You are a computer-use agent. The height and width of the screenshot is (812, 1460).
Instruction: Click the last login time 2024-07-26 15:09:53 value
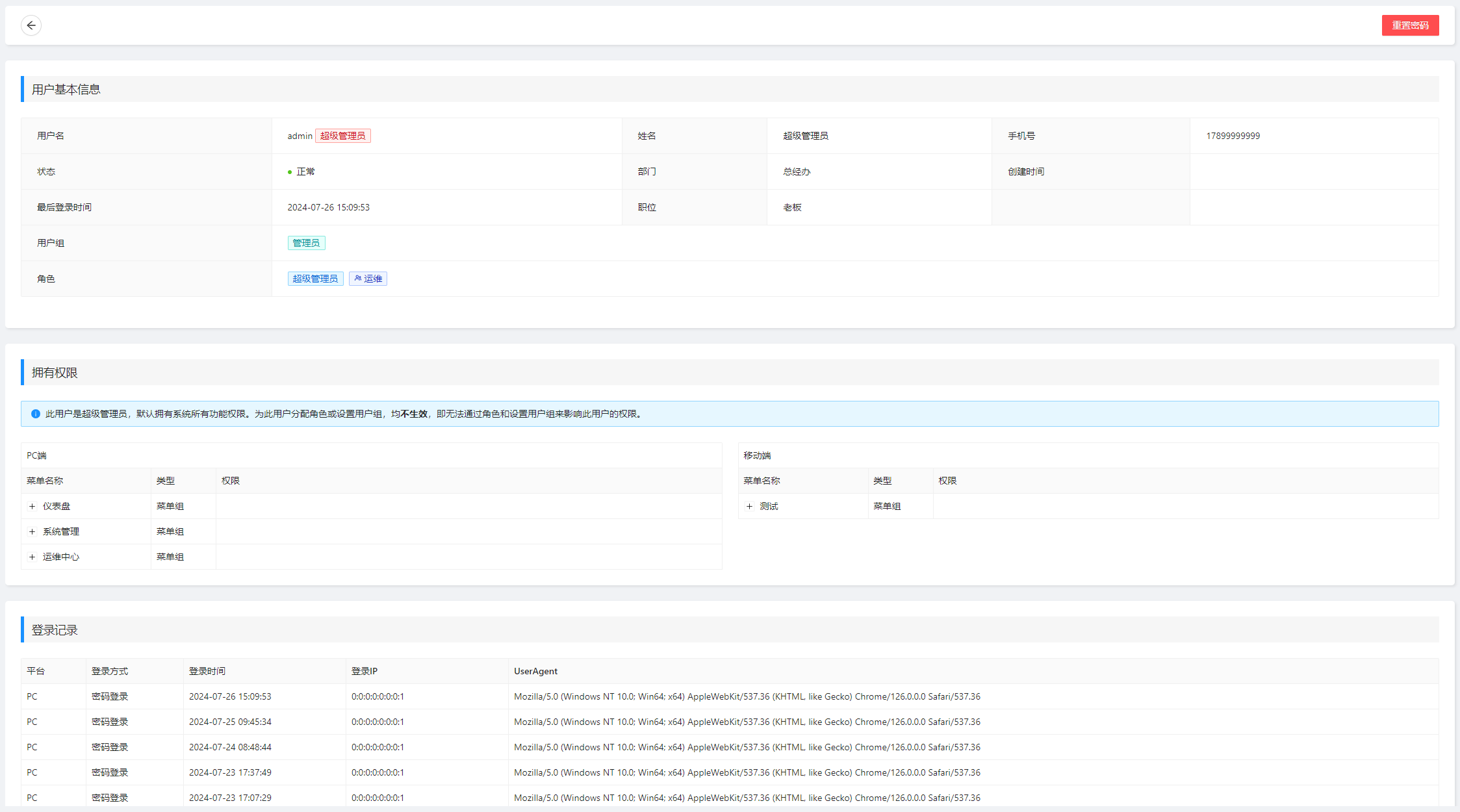click(x=328, y=207)
